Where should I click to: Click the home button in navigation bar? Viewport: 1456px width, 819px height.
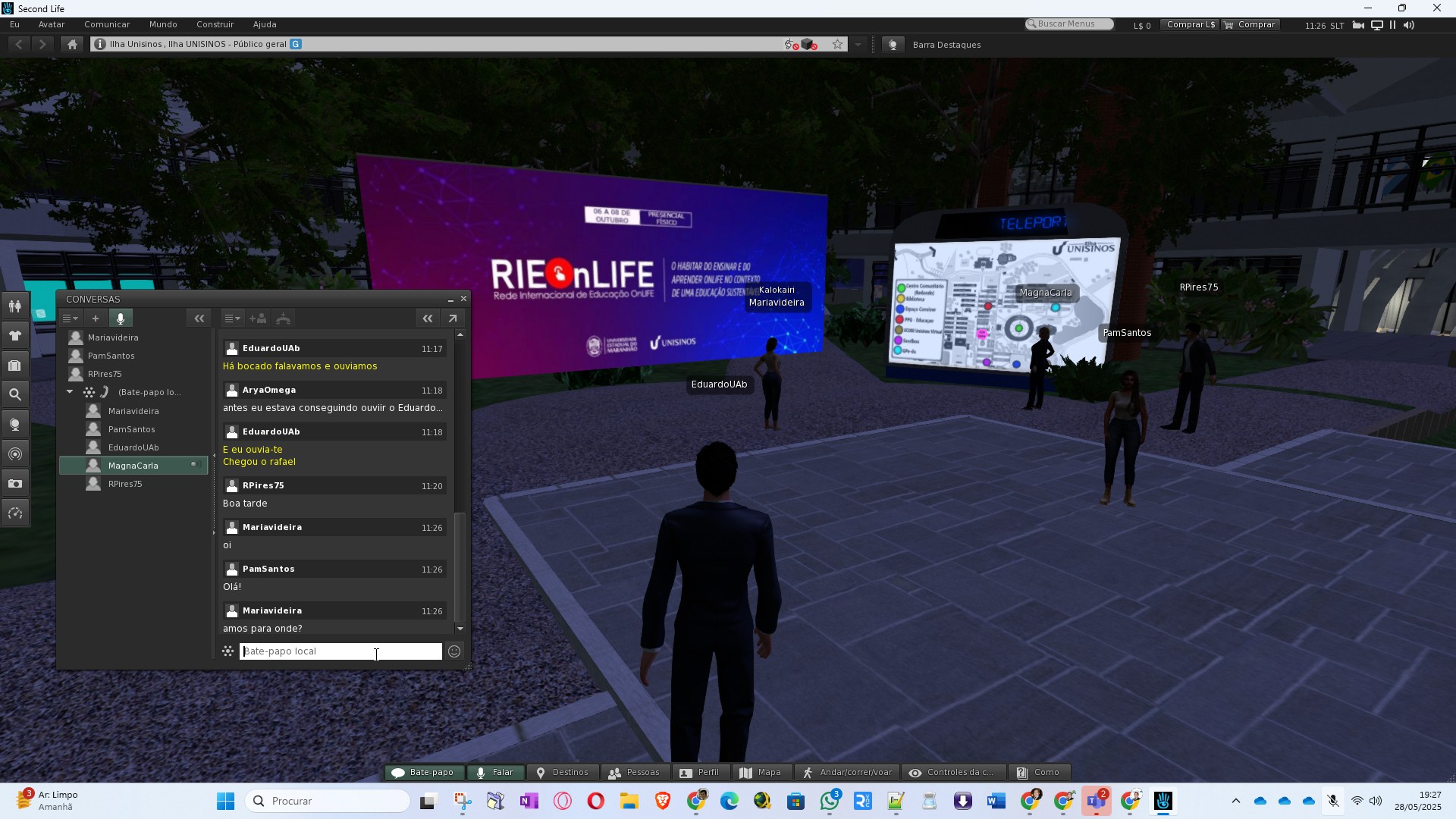[x=72, y=44]
